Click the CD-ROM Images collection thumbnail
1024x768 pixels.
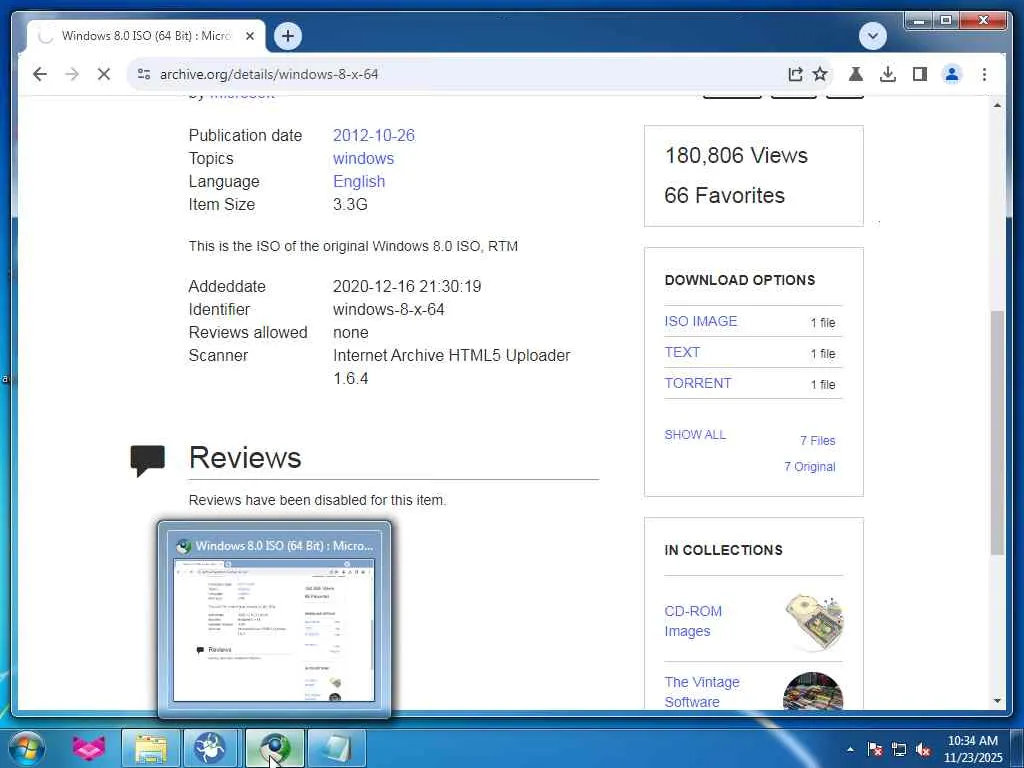coord(813,622)
